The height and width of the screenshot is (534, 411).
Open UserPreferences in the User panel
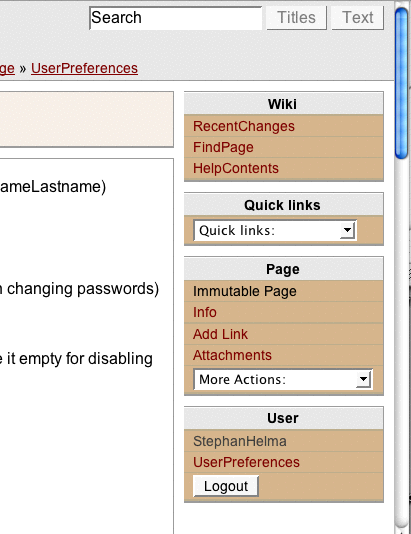click(246, 462)
